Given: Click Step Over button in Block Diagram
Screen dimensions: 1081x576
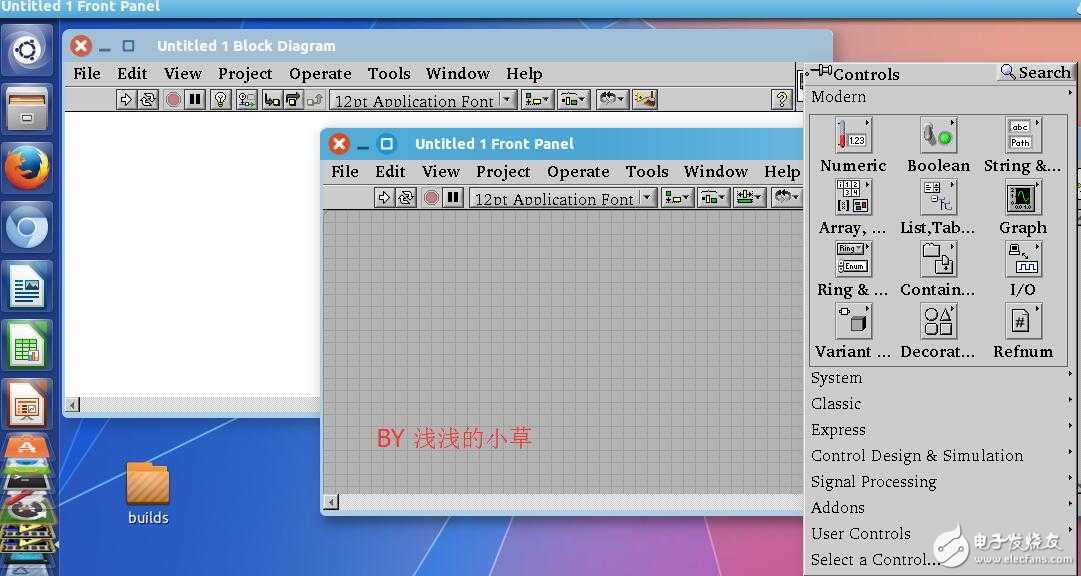Looking at the screenshot, I should tap(293, 100).
